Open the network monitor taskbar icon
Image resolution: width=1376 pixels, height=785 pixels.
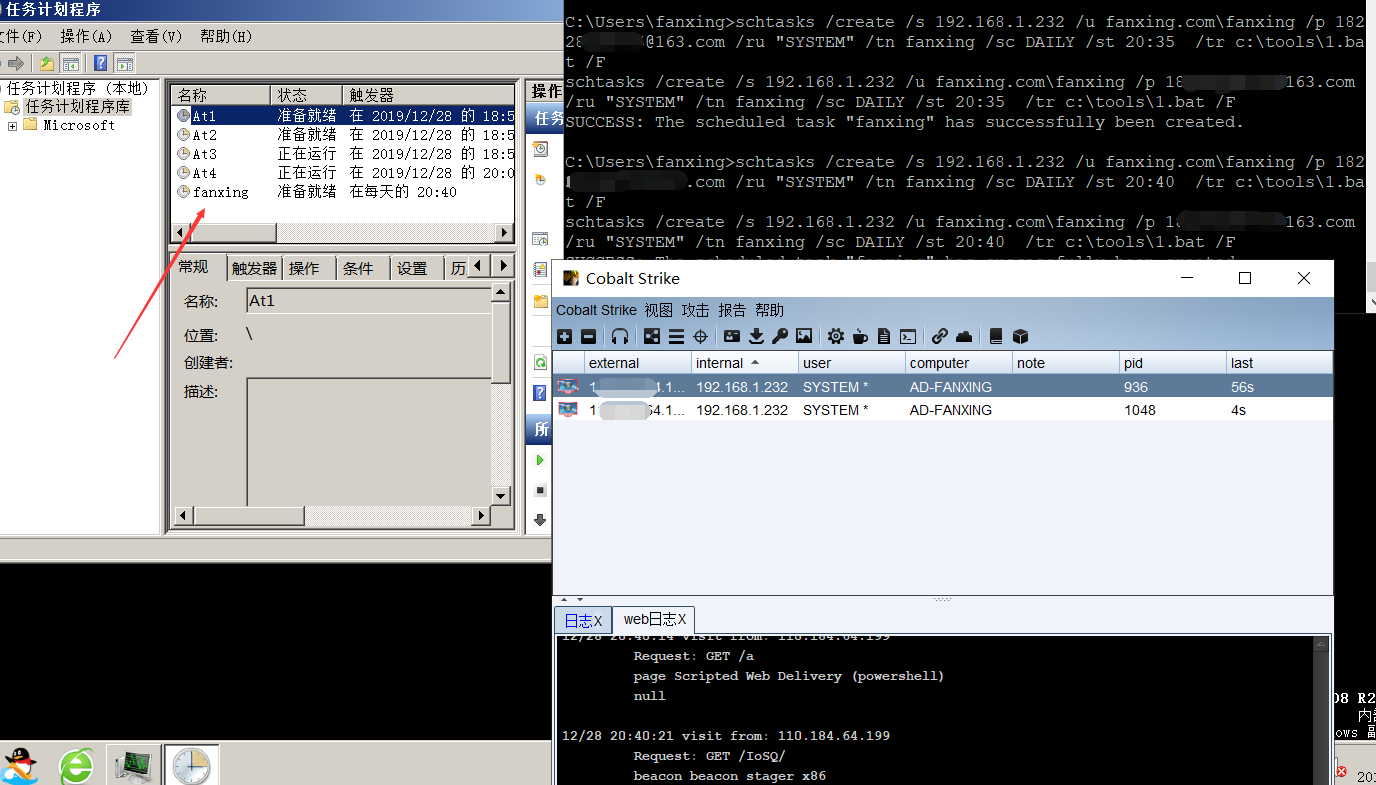133,765
